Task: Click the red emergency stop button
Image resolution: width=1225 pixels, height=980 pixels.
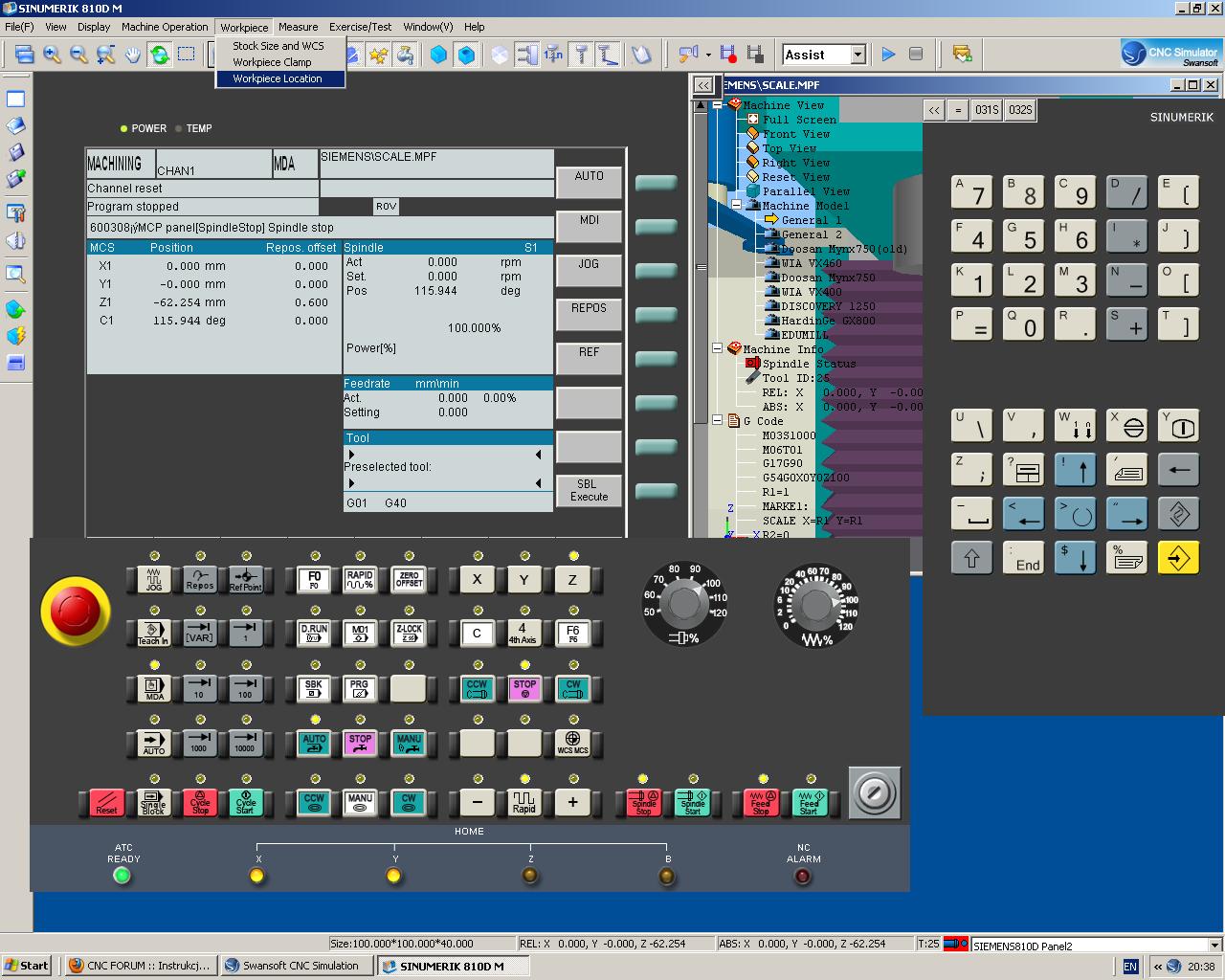Action: pos(76,612)
